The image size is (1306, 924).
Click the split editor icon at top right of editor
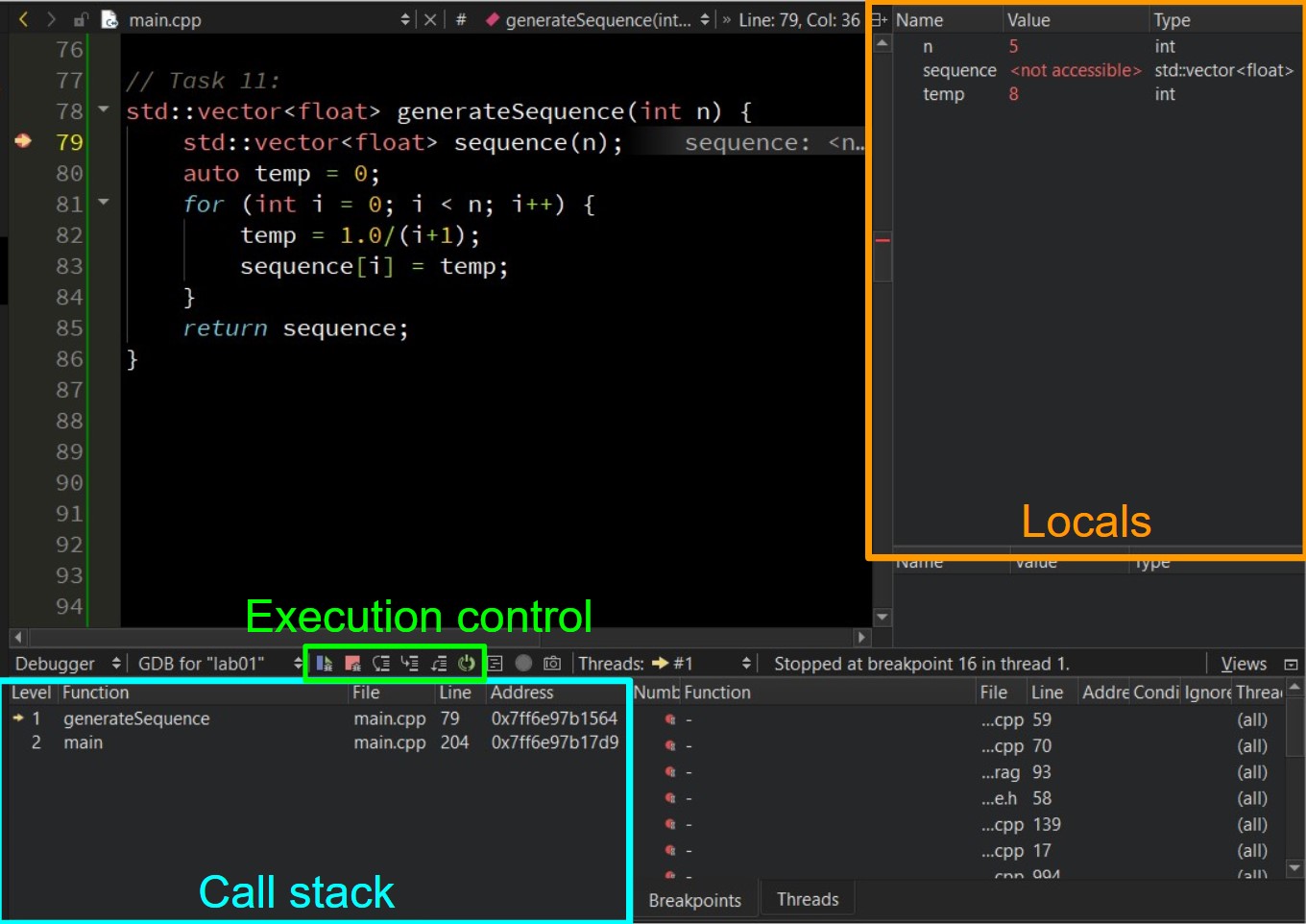(x=879, y=19)
